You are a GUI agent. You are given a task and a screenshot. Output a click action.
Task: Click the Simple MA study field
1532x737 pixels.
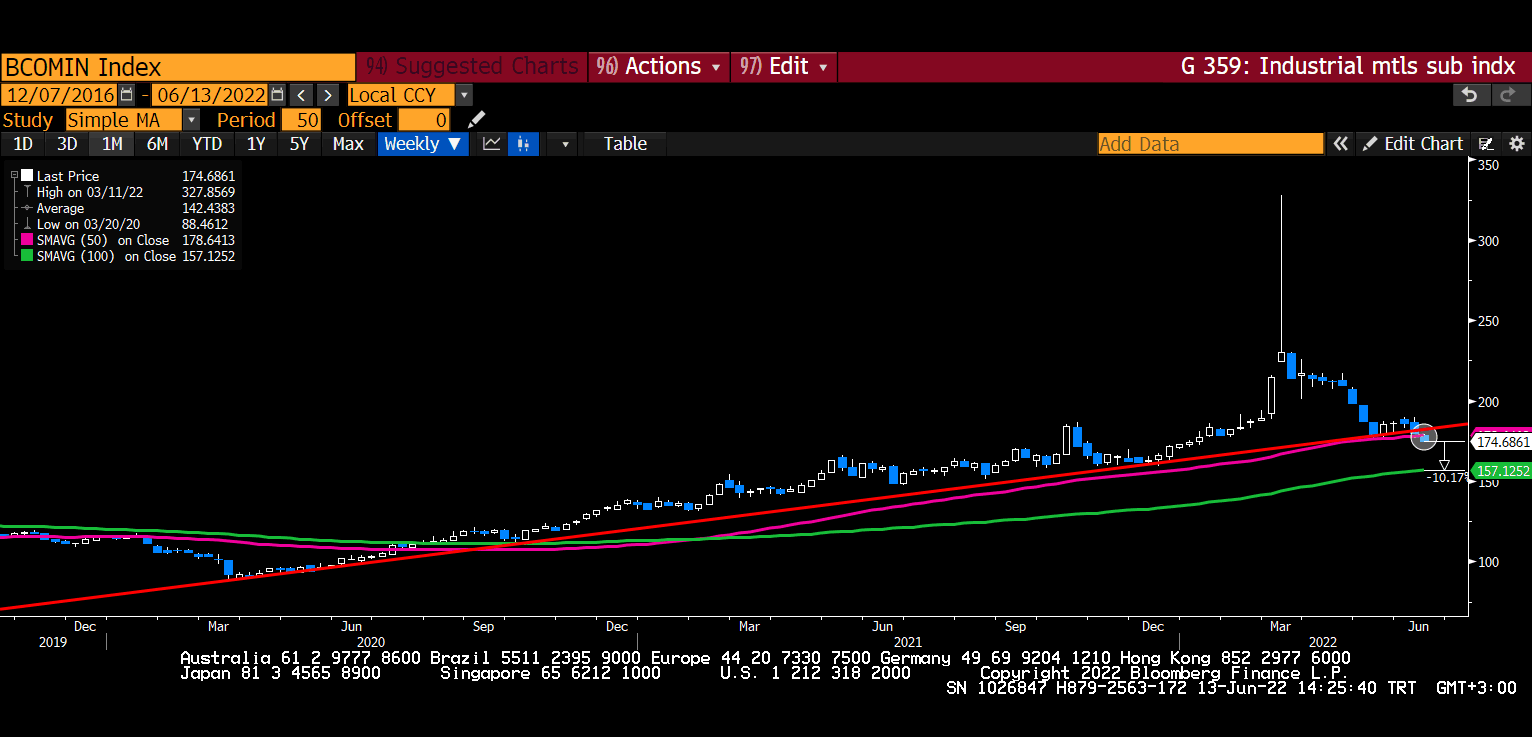124,120
